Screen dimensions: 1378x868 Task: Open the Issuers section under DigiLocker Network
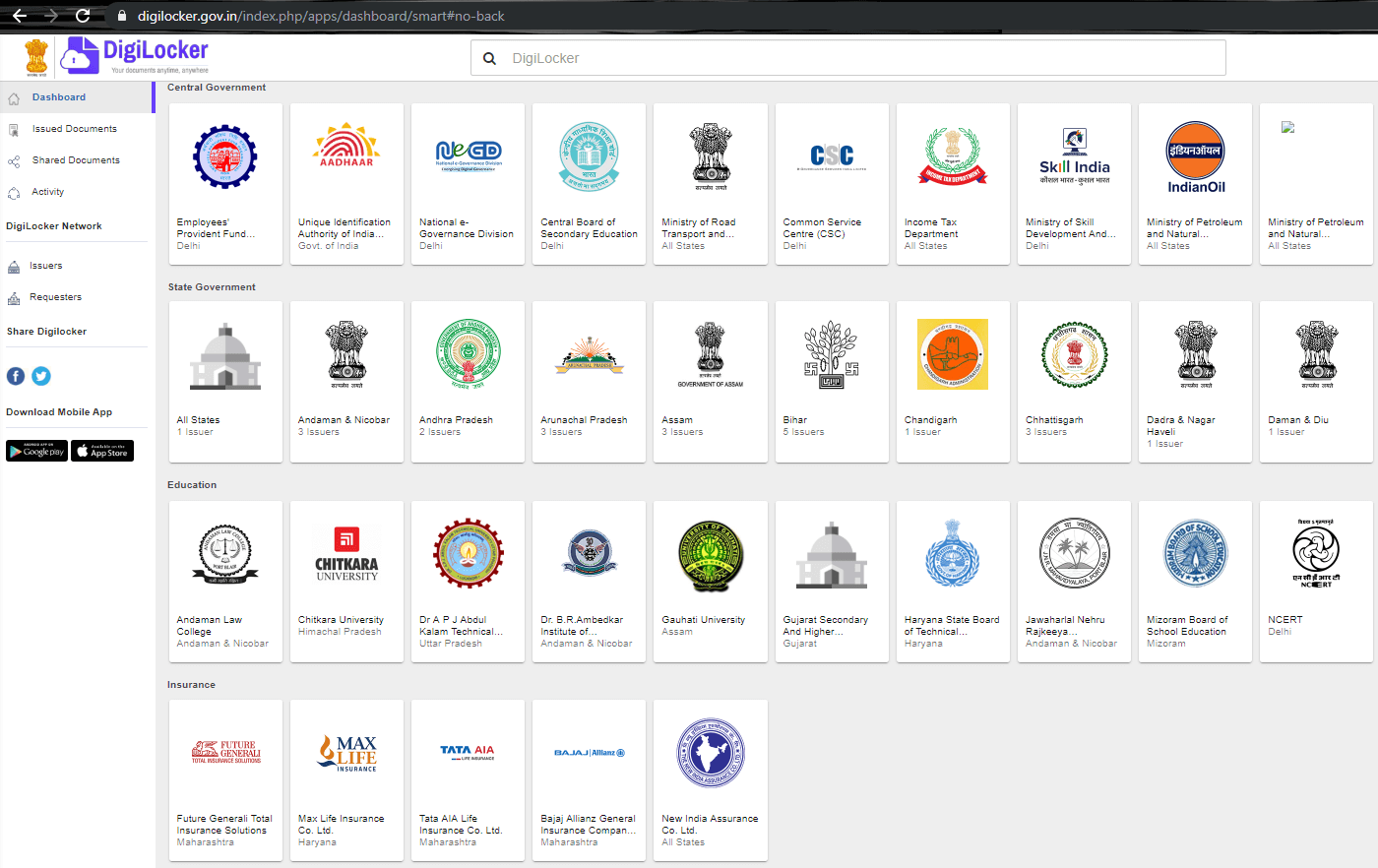(x=46, y=266)
